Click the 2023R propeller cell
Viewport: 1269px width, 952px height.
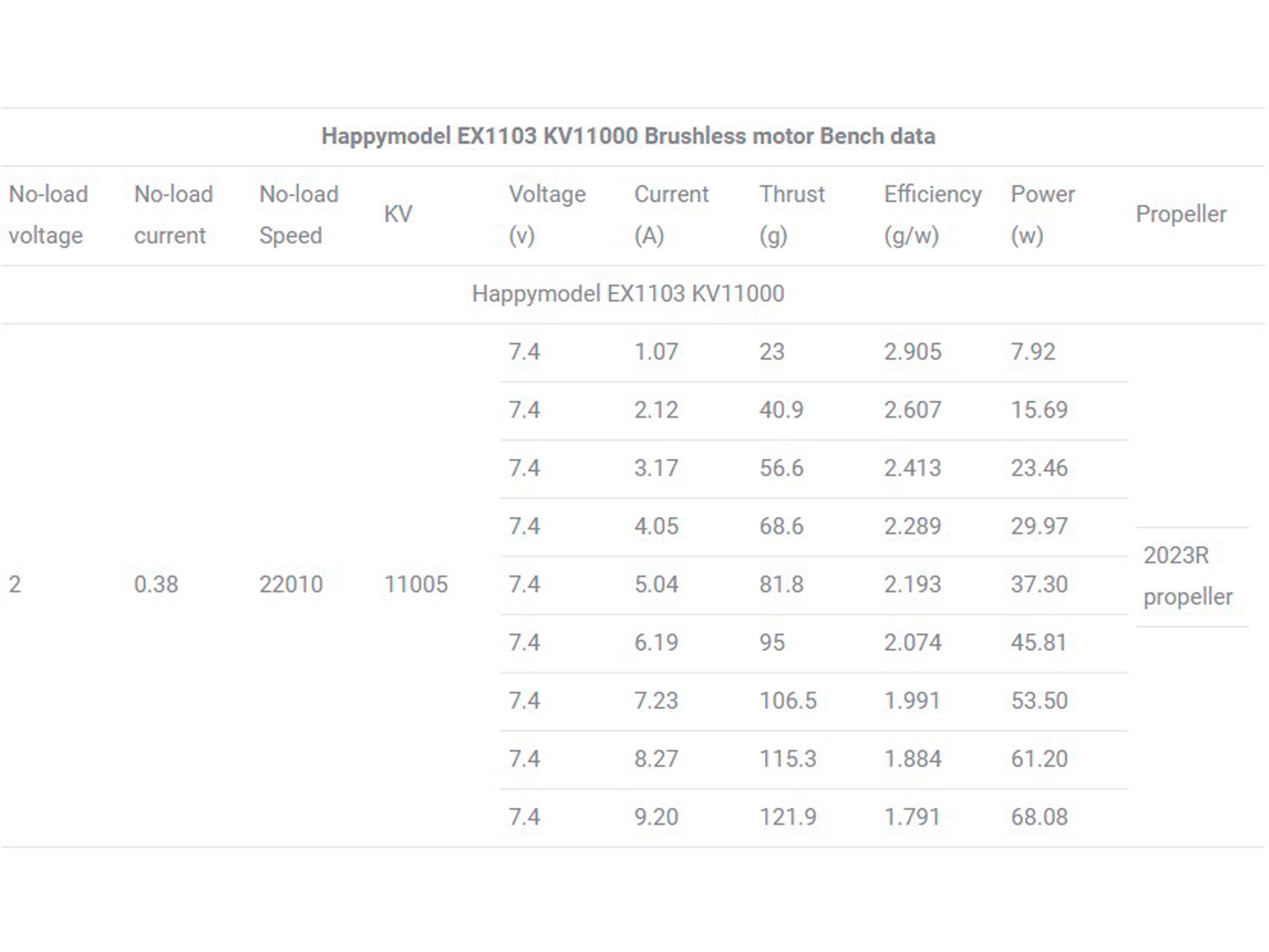tap(1187, 576)
